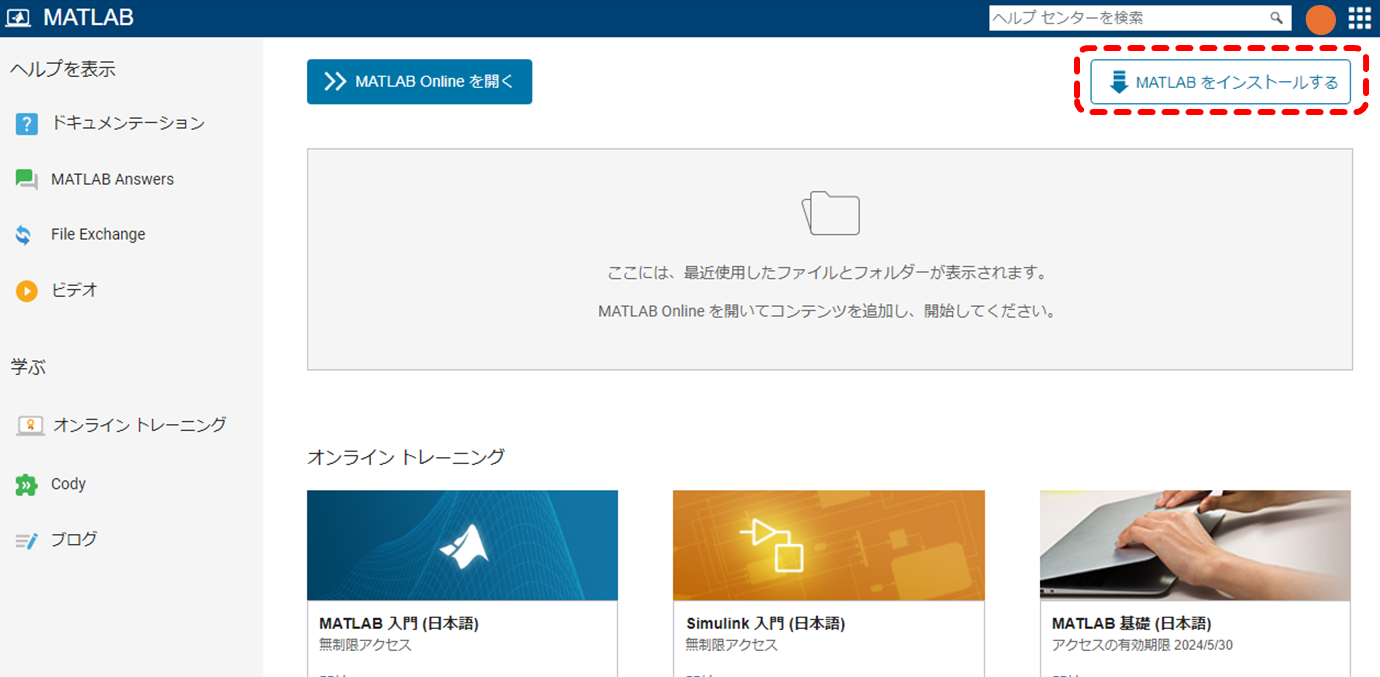Open the Simulink 入門 training thumbnail
The width and height of the screenshot is (1380, 677).
pyautogui.click(x=828, y=545)
